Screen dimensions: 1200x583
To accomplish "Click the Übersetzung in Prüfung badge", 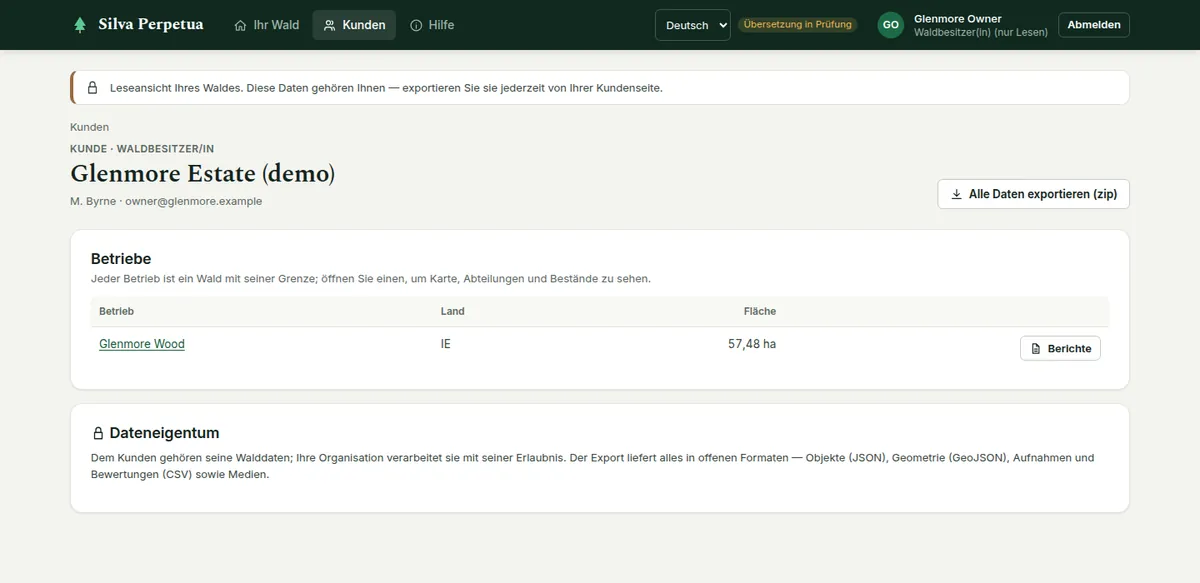I will click(798, 25).
